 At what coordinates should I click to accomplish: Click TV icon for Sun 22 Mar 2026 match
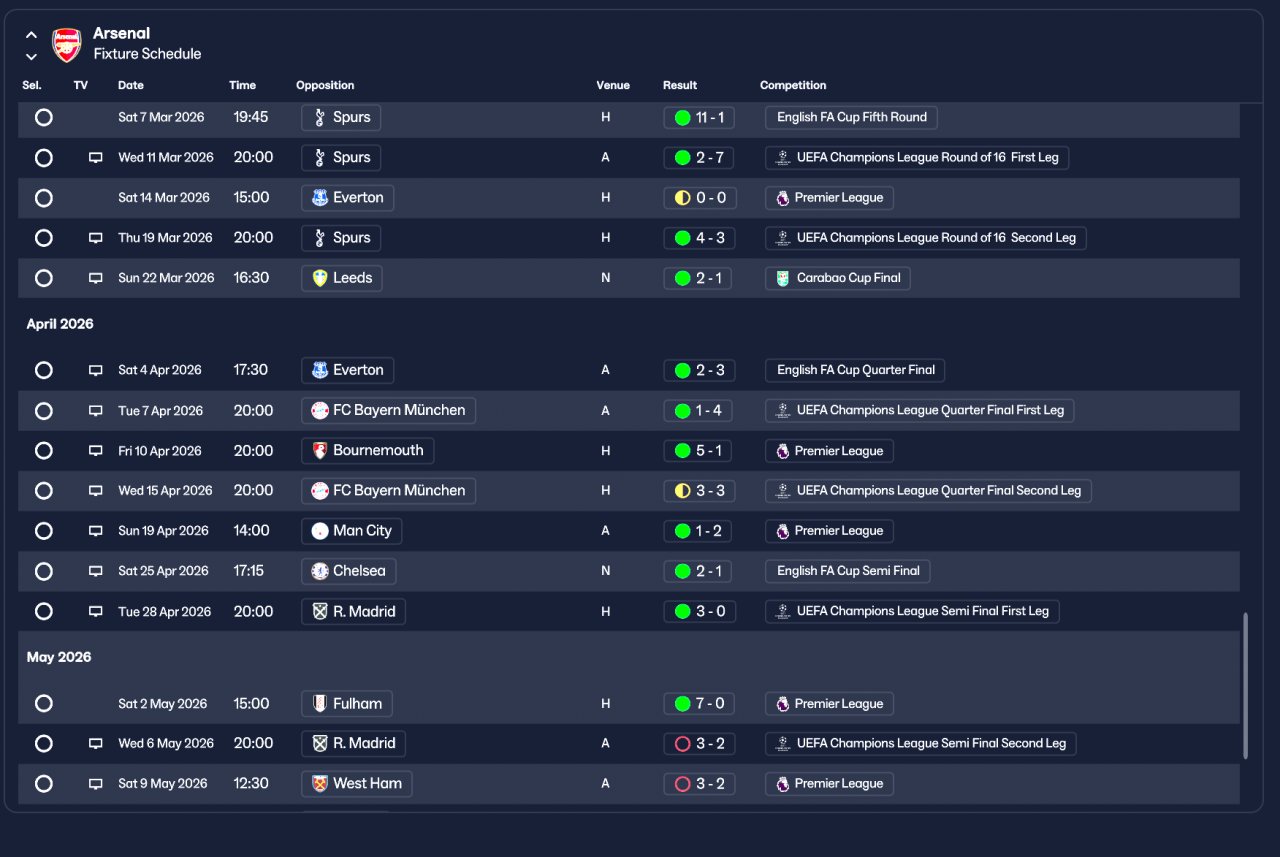point(96,278)
